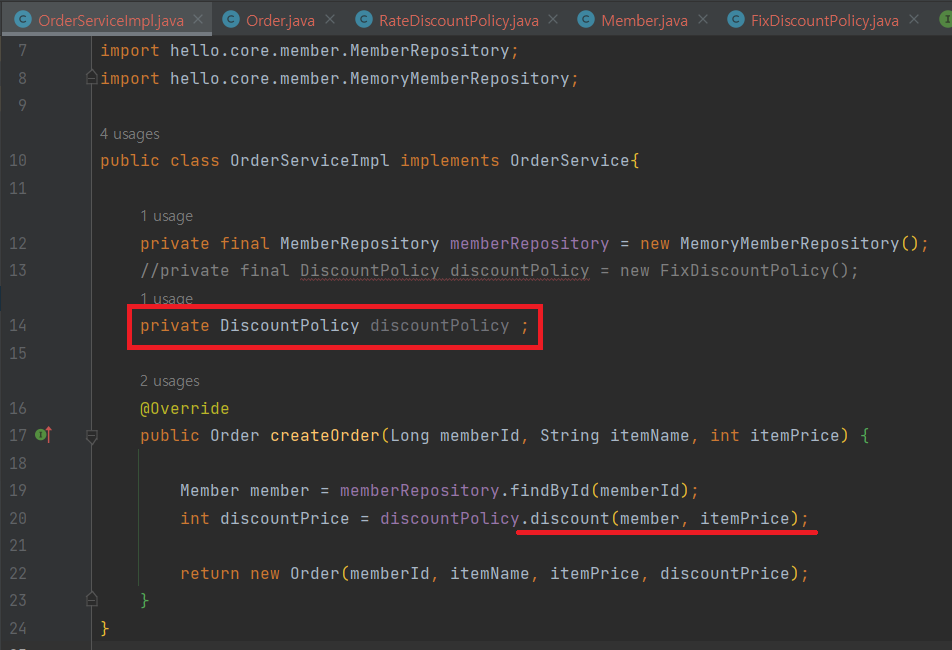Viewport: 952px width, 650px height.
Task: Click the MemoryMemberRepository import on line 8
Action: click(x=339, y=79)
